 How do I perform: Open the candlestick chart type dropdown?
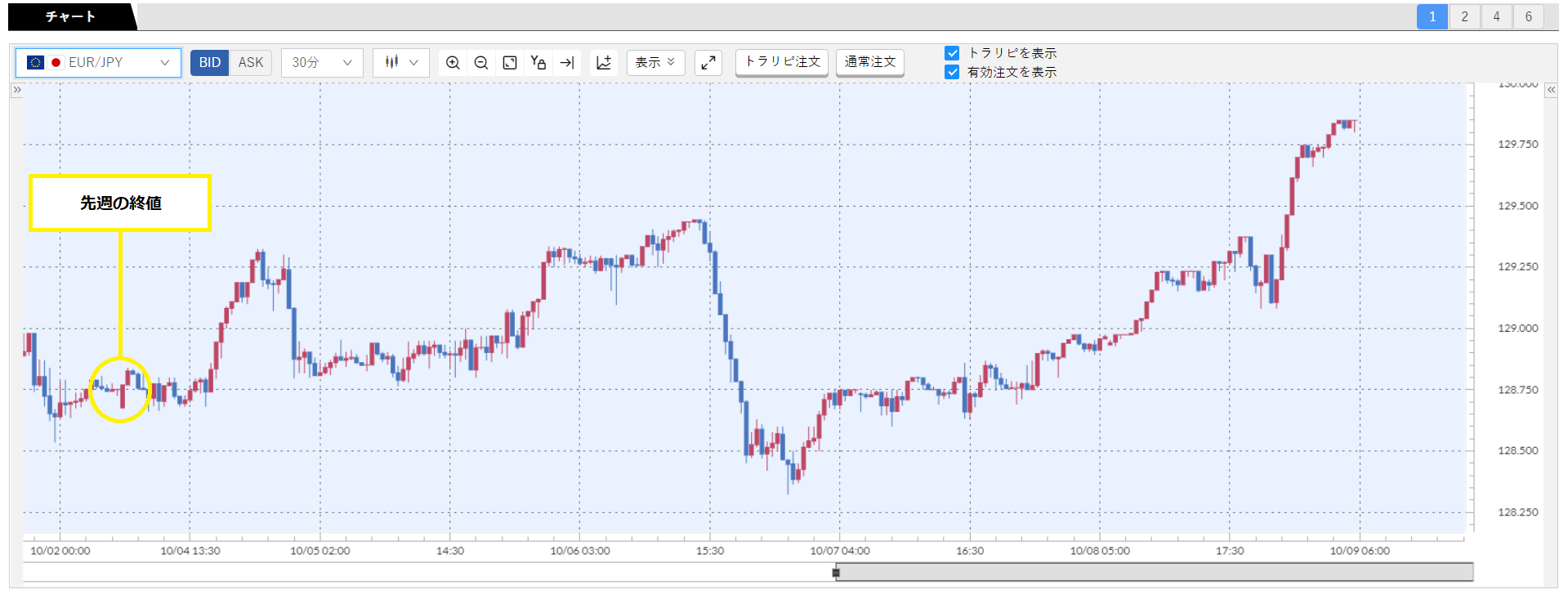click(x=401, y=62)
